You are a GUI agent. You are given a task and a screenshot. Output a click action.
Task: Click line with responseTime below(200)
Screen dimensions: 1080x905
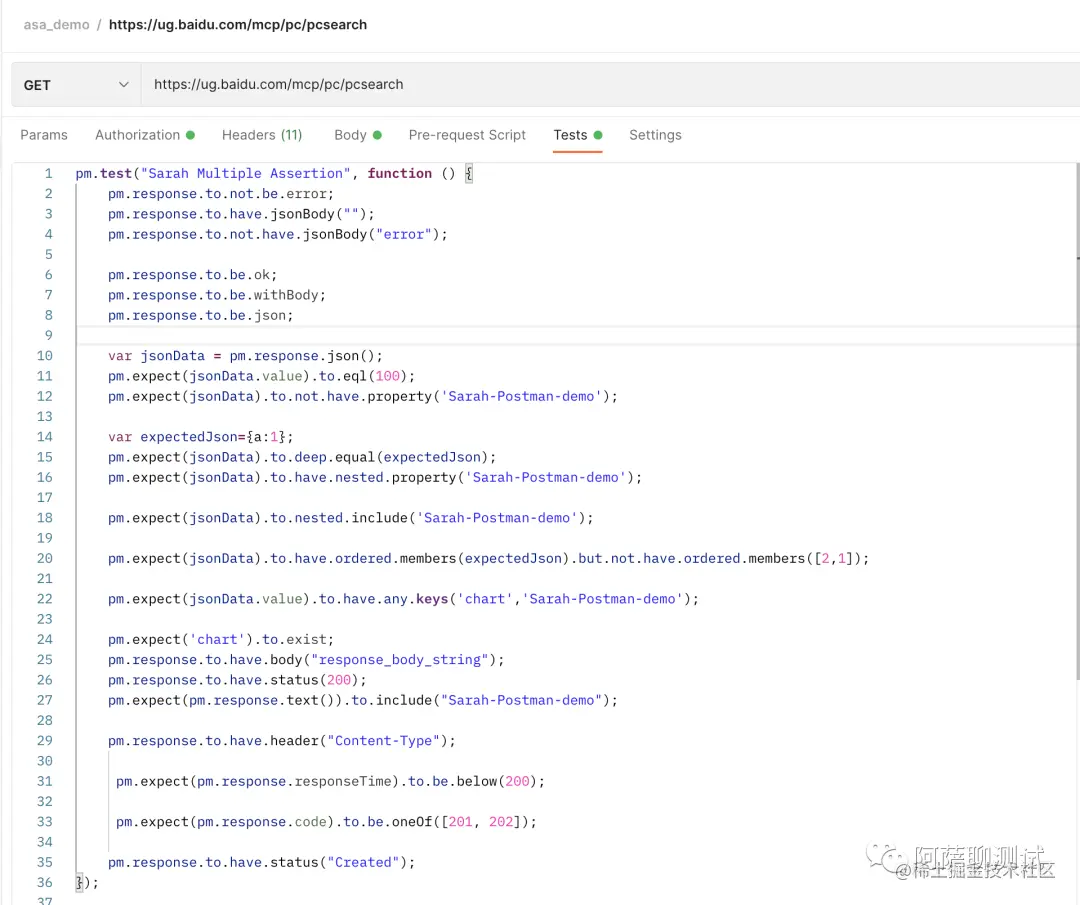[330, 781]
